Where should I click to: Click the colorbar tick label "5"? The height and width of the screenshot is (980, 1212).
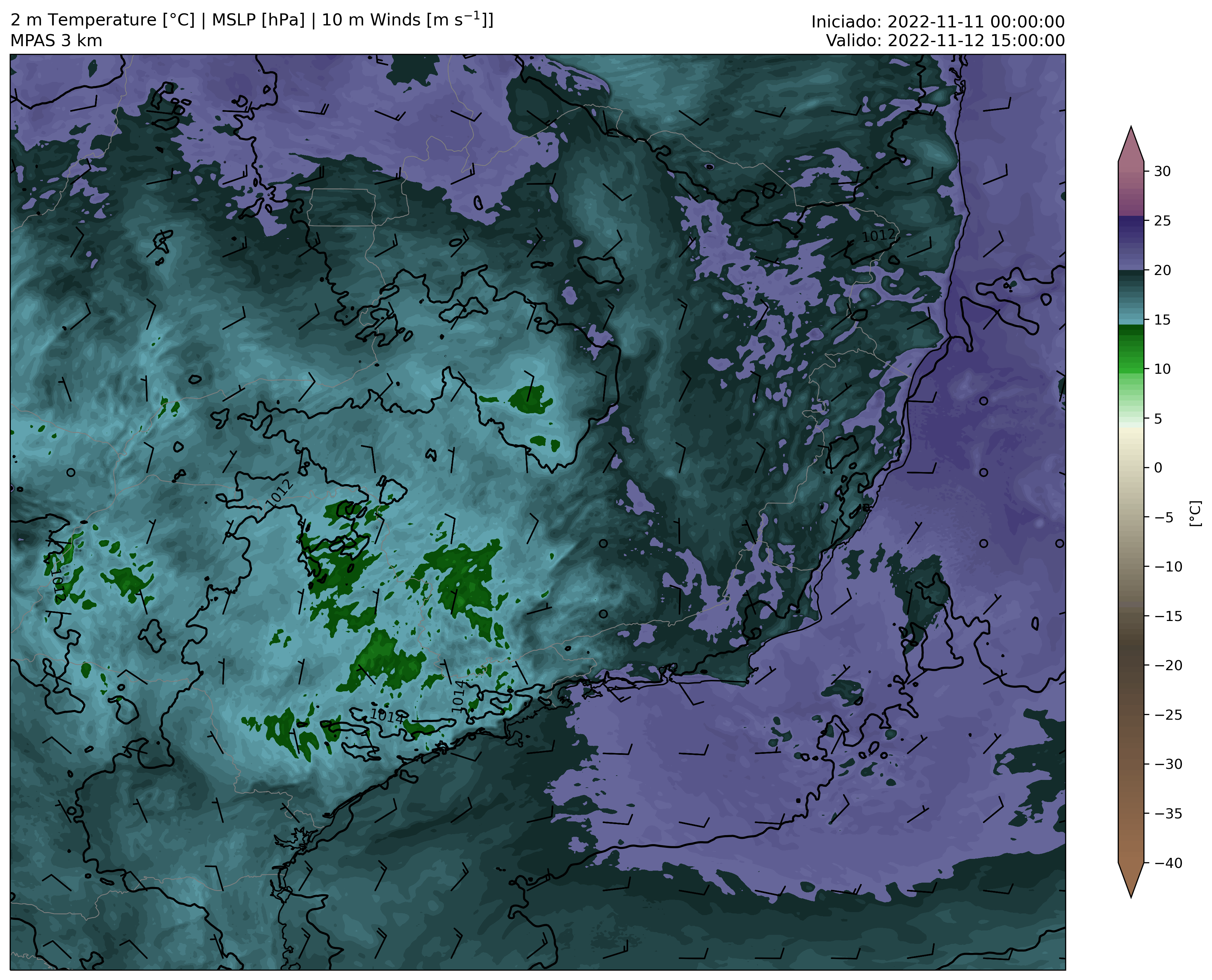pos(1158,418)
